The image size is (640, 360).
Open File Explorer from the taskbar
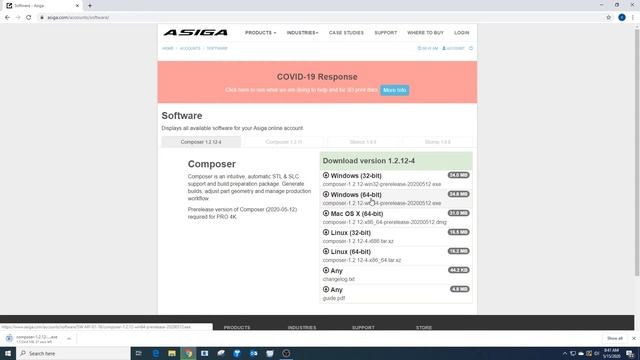point(172,353)
